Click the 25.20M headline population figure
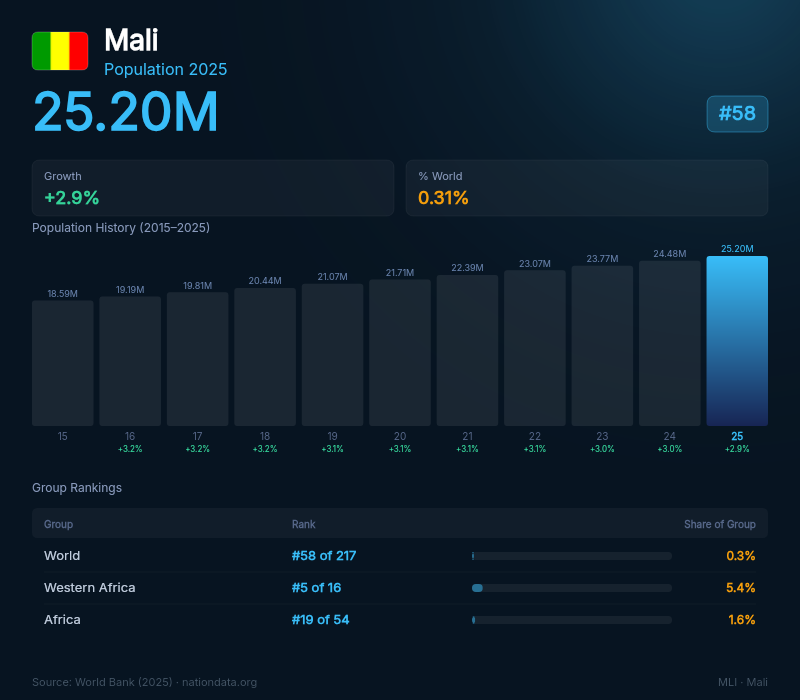 tap(126, 112)
